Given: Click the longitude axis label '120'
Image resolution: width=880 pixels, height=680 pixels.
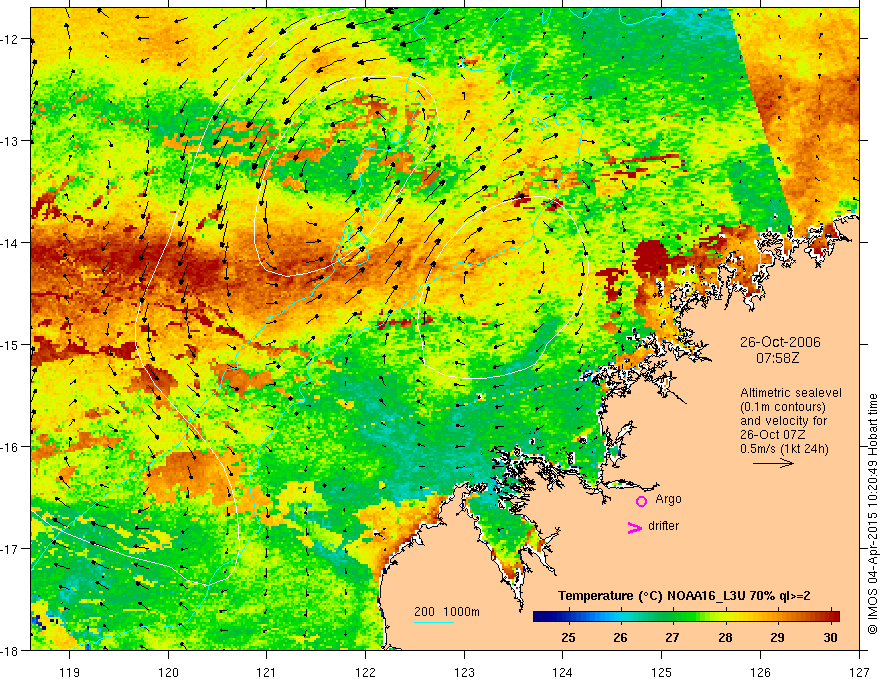Looking at the screenshot, I should pos(168,672).
